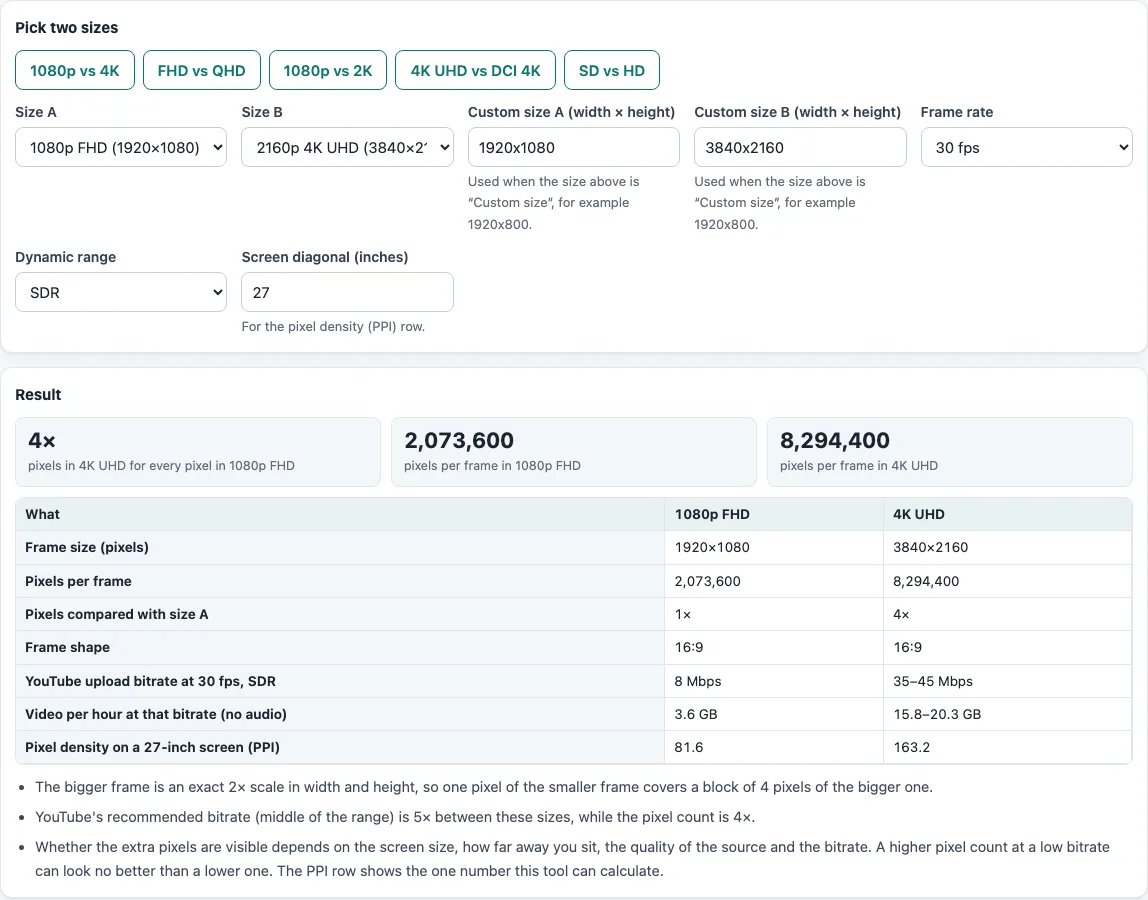Viewport: 1148px width, 900px height.
Task: Click the "pixels per frame in 4K UHD" card
Action: pos(950,452)
